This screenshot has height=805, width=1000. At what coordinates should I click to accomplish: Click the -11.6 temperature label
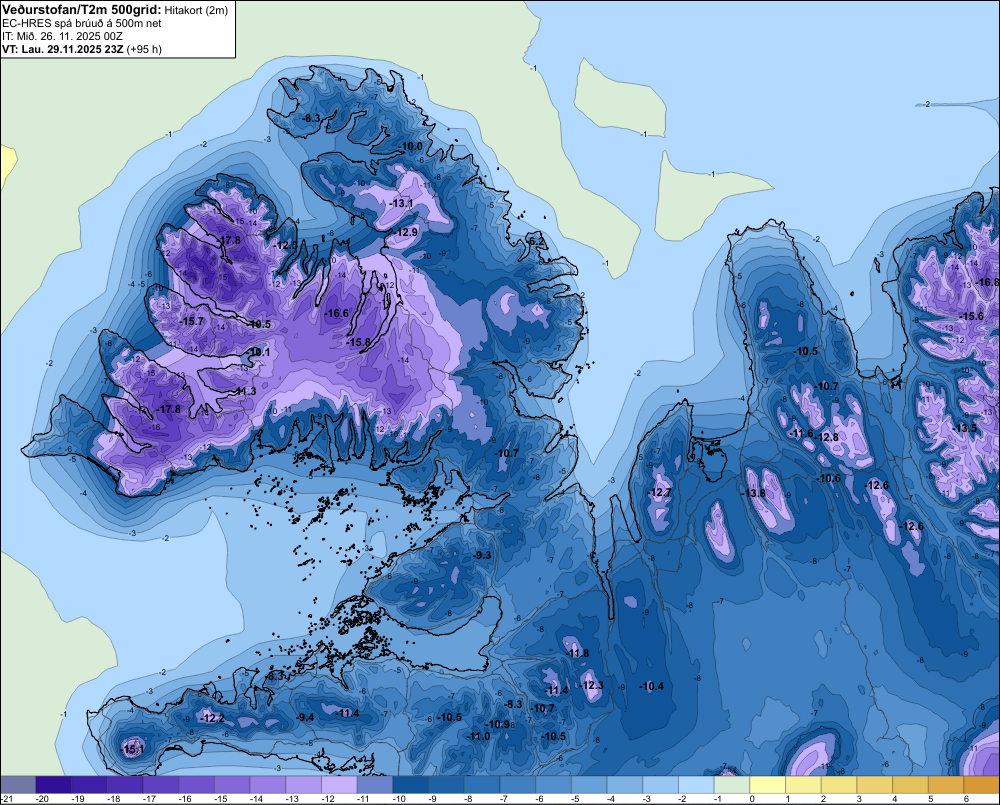803,434
